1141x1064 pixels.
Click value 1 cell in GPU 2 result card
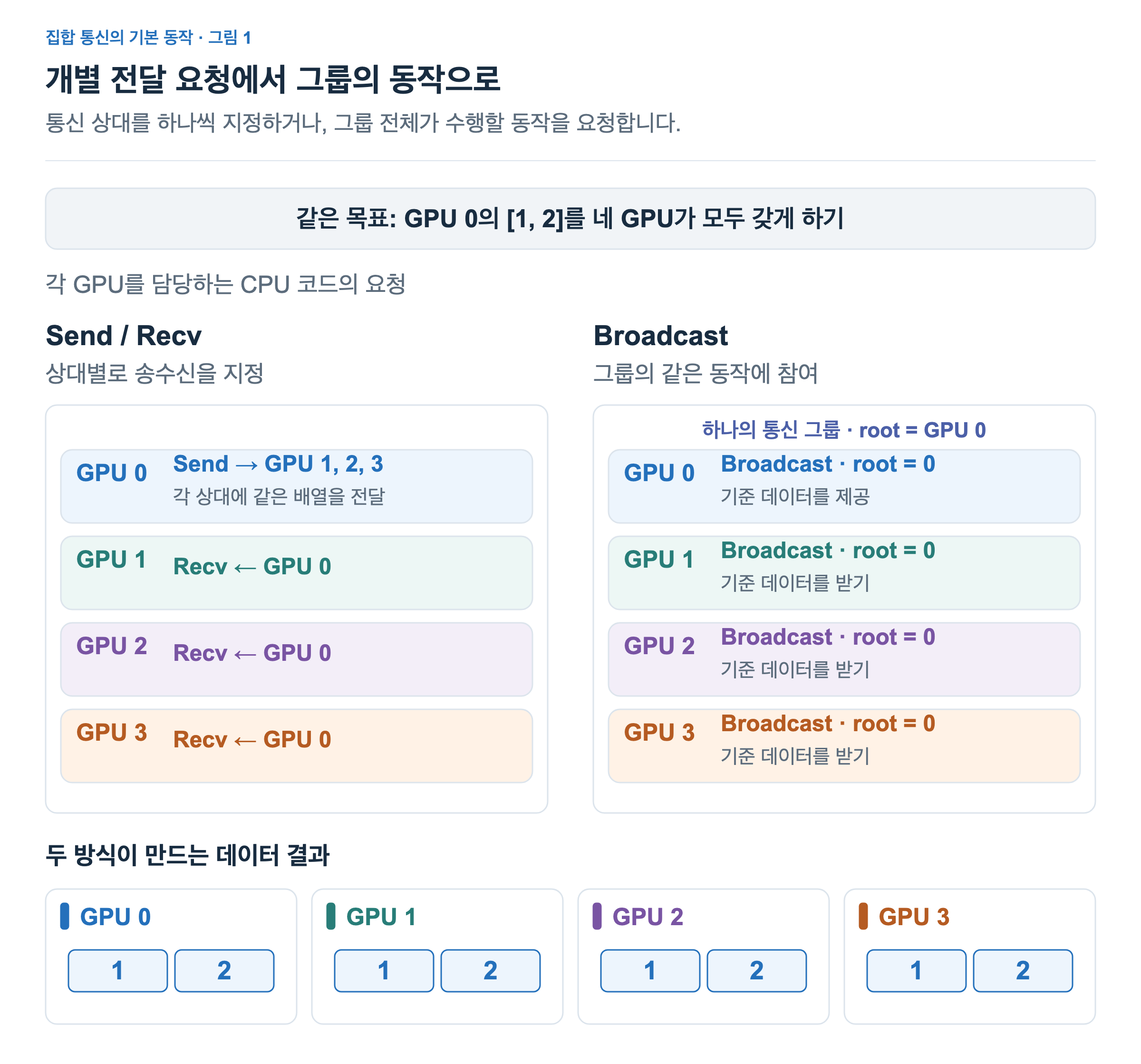(650, 970)
